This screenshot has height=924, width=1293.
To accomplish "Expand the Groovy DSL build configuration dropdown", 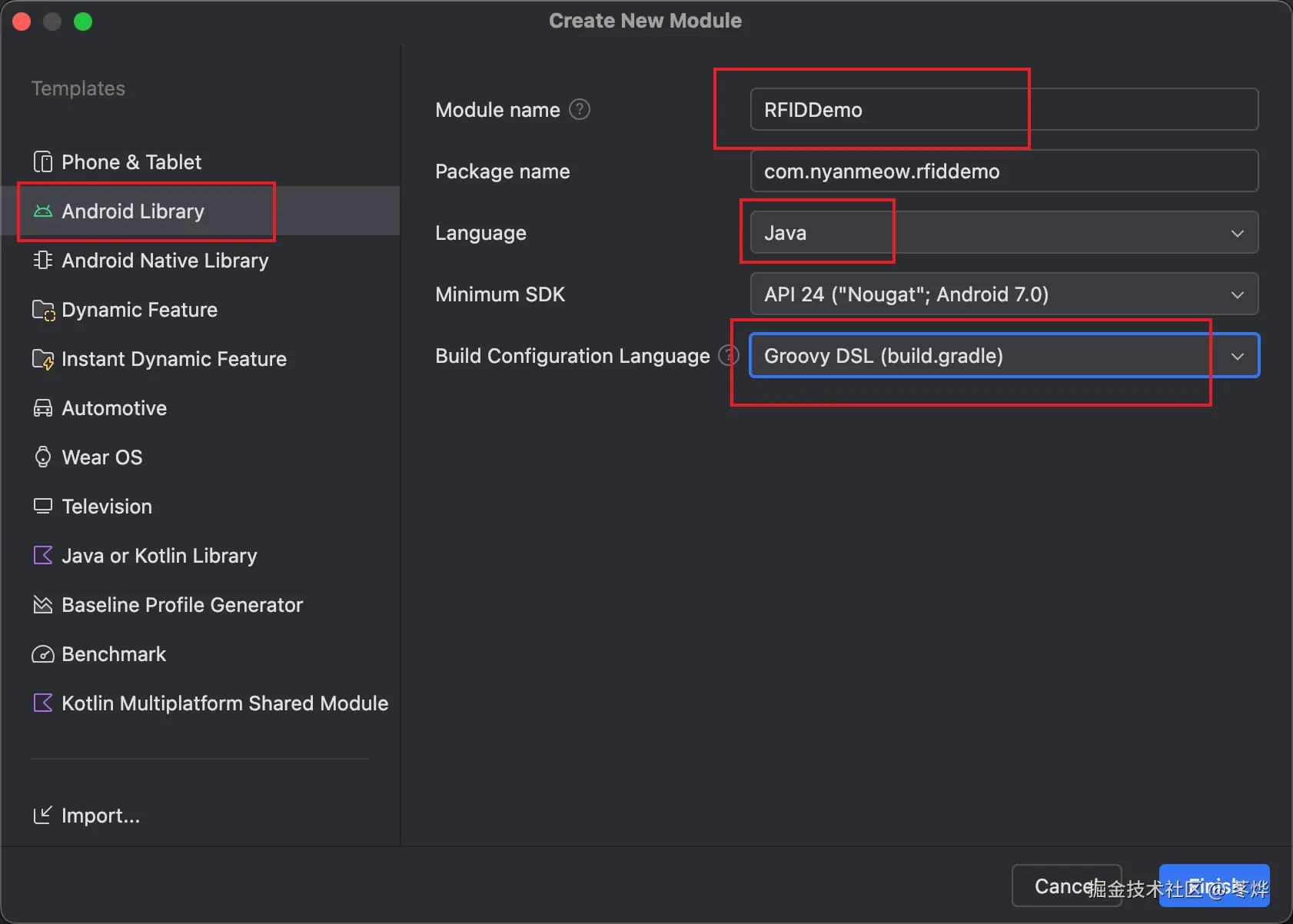I will tap(1004, 356).
